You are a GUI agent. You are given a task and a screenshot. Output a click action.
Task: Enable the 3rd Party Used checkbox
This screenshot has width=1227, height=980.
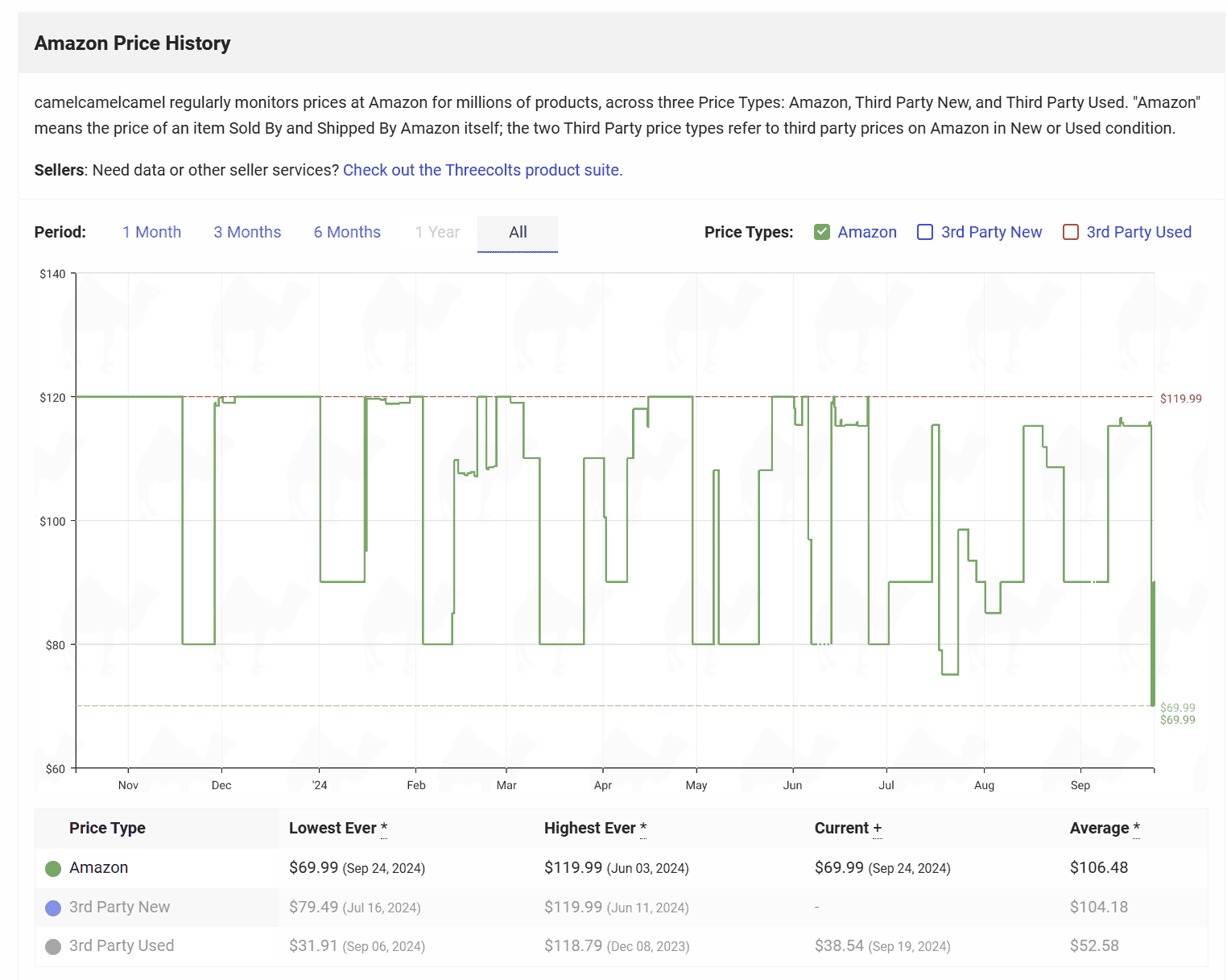pyautogui.click(x=1071, y=232)
